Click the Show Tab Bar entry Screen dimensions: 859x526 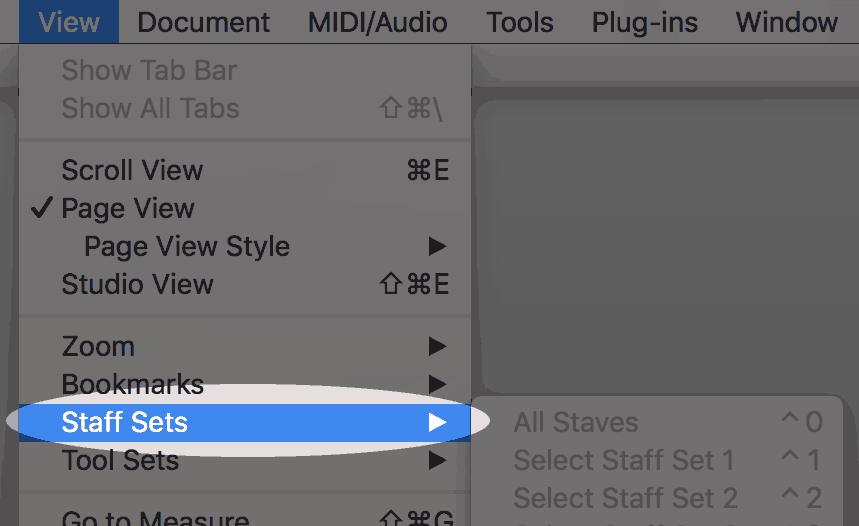click(245, 70)
